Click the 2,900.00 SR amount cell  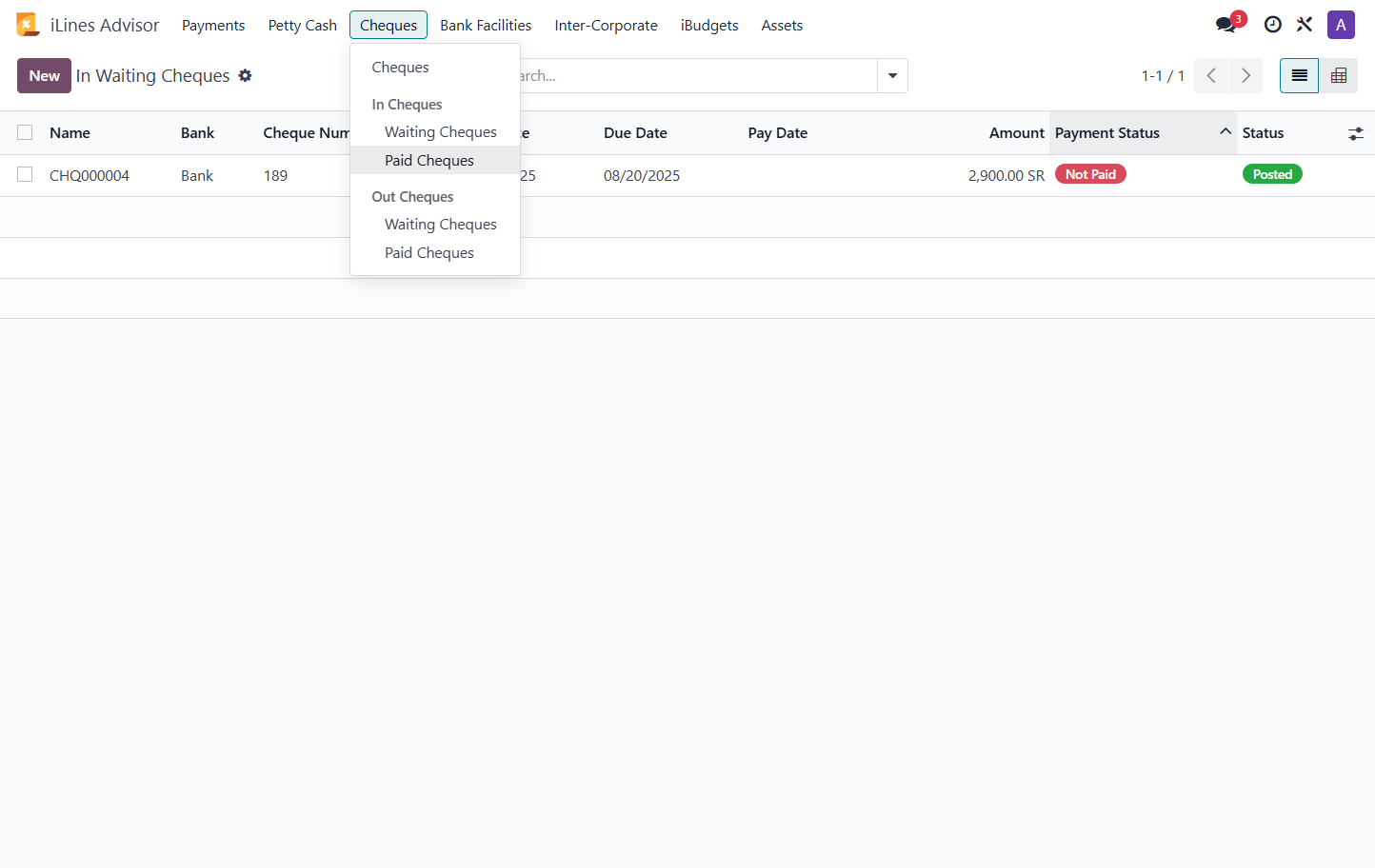(1006, 176)
